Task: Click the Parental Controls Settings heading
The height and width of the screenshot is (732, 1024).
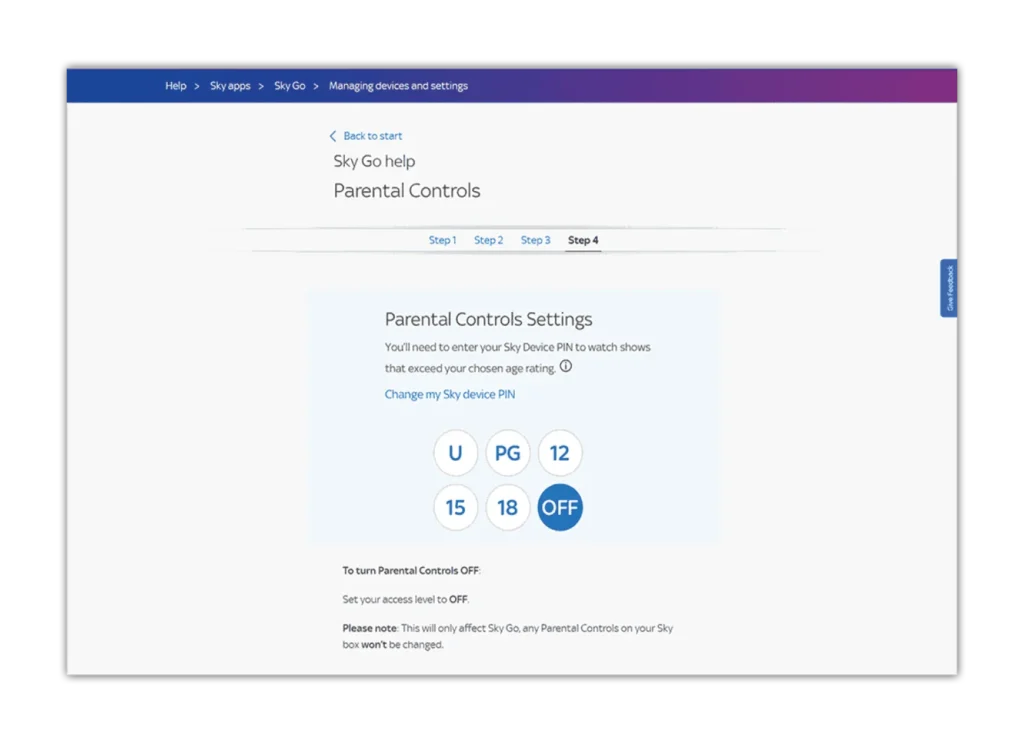Action: [488, 319]
